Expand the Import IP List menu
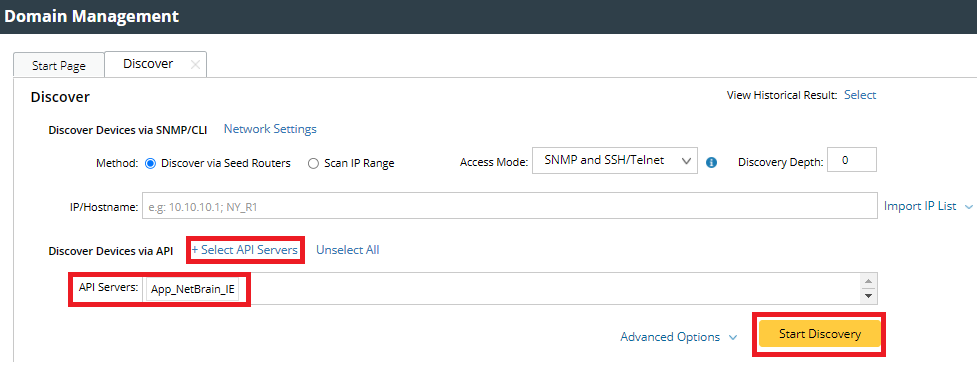Viewport: 977px width, 366px height. click(x=928, y=206)
